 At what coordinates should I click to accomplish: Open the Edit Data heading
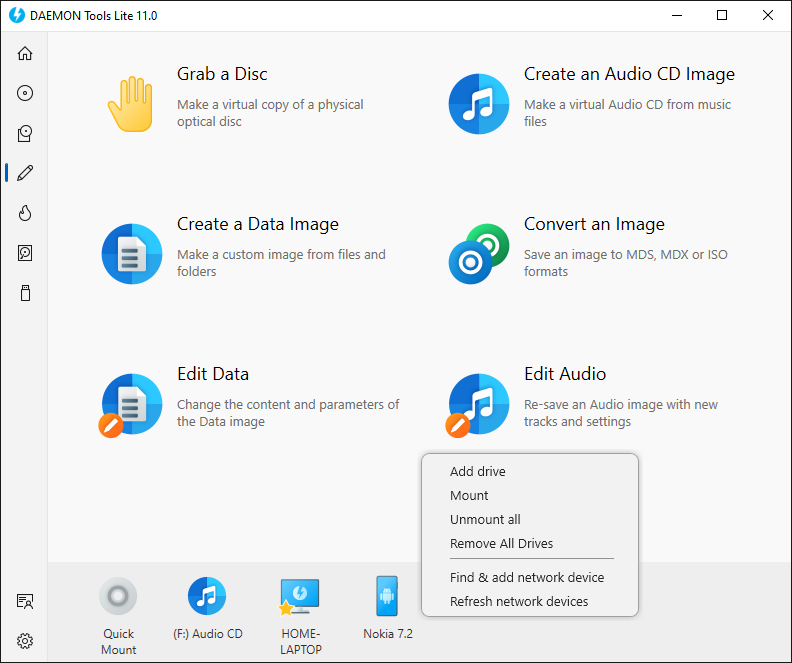coord(213,374)
